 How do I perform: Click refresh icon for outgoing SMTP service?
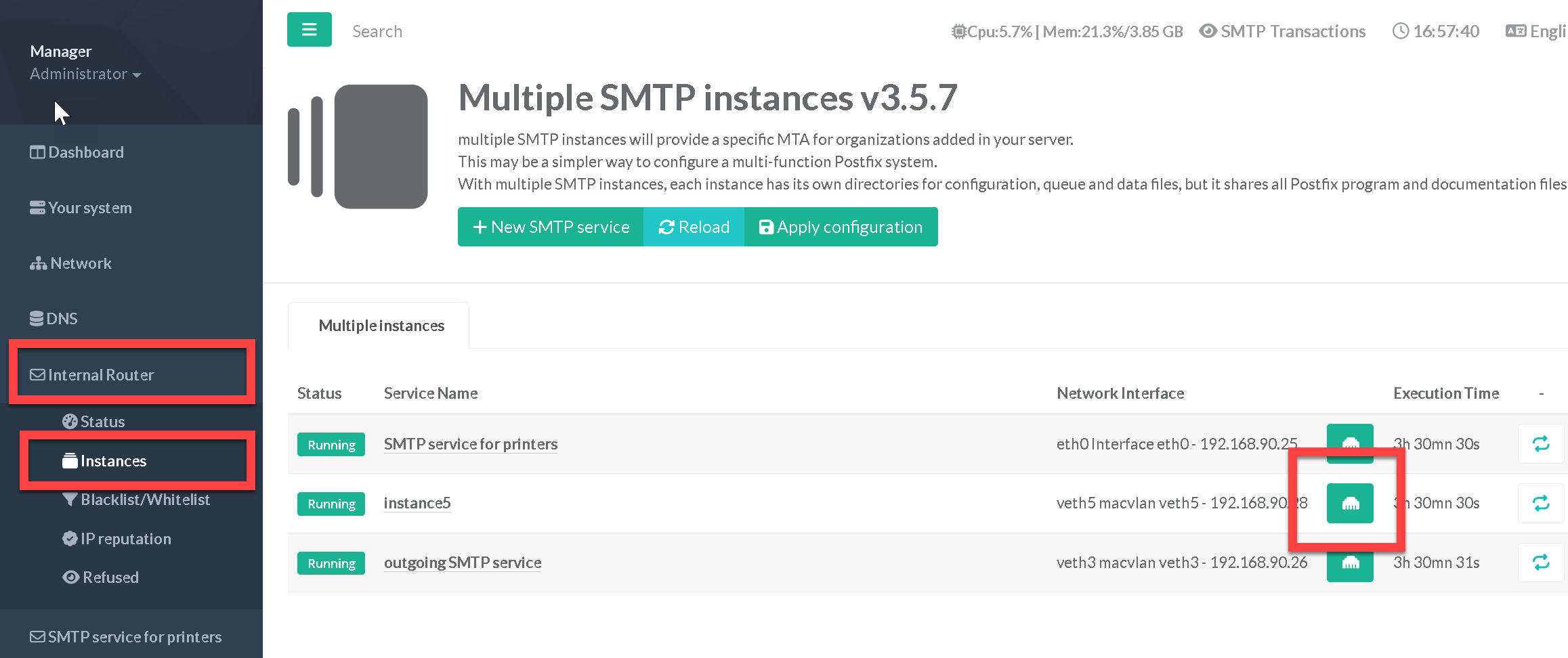tap(1540, 563)
